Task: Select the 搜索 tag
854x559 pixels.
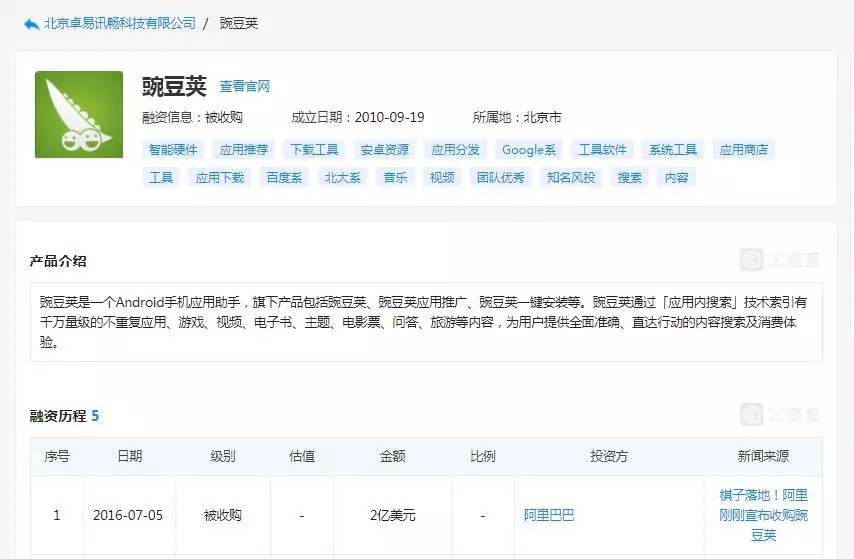Action: pyautogui.click(x=630, y=178)
